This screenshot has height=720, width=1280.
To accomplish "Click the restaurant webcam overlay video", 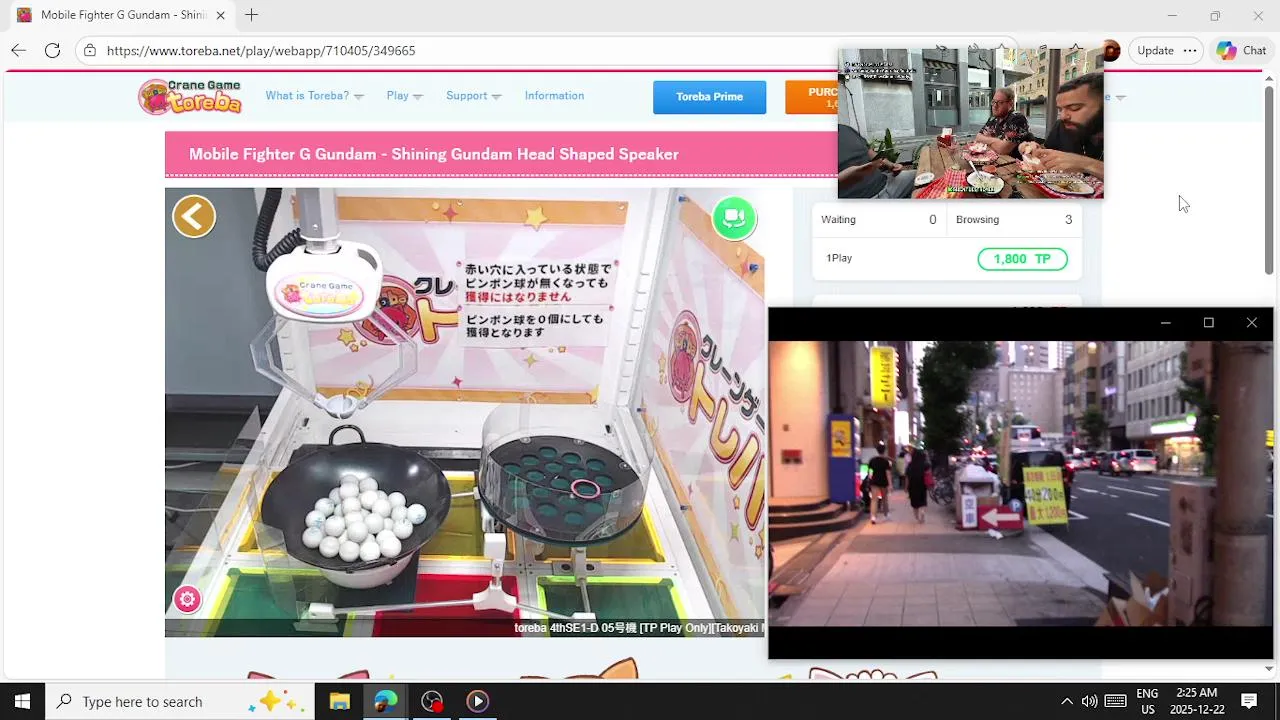I will pos(970,122).
